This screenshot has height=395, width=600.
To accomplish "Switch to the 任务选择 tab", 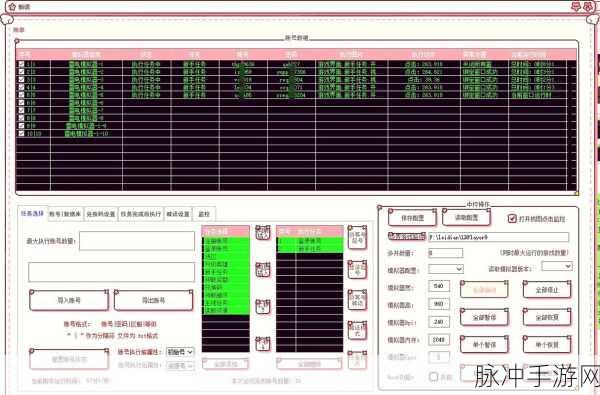I will click(32, 214).
